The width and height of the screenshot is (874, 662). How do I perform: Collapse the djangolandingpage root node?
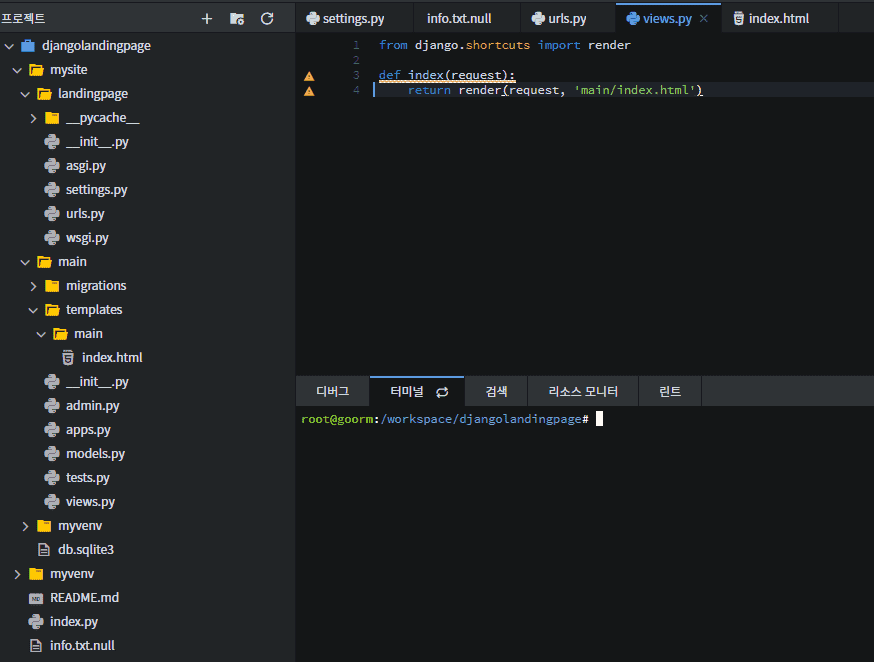coord(9,46)
